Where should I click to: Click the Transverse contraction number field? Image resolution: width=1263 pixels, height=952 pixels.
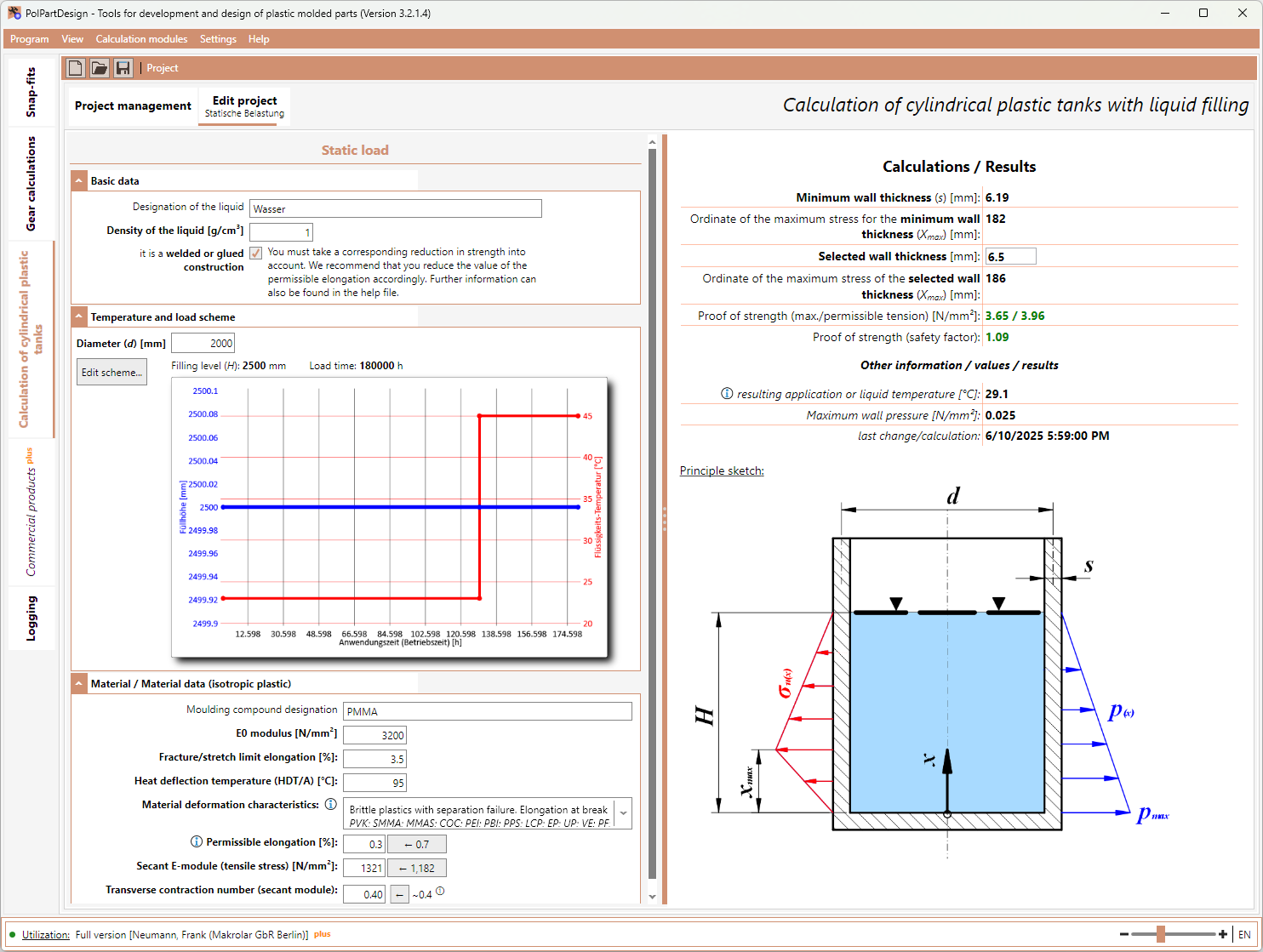pyautogui.click(x=364, y=894)
